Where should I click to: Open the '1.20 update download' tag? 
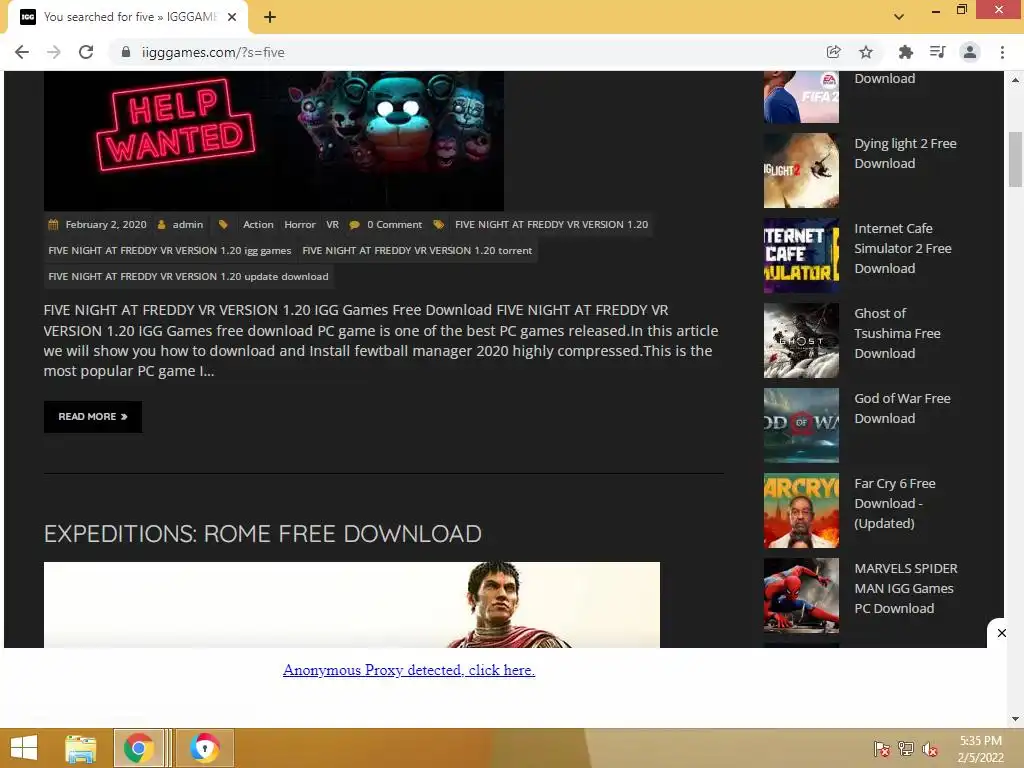click(188, 277)
